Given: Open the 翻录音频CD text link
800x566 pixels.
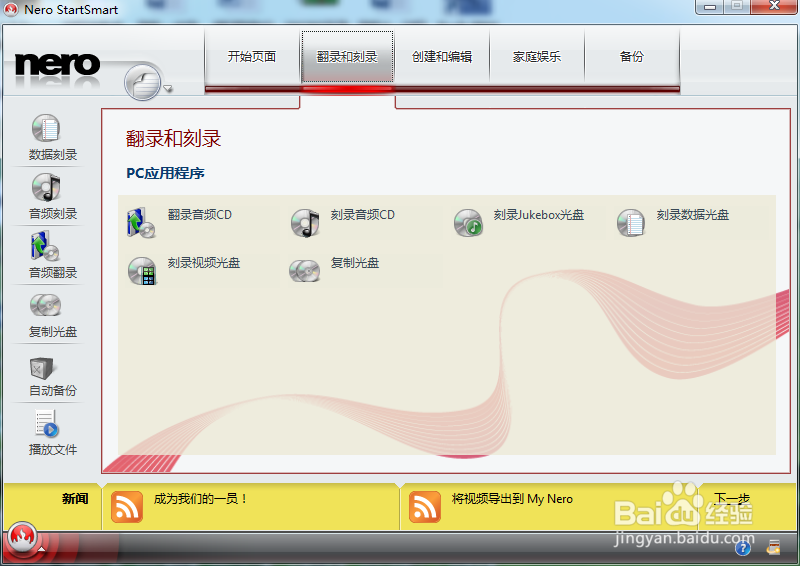Looking at the screenshot, I should [x=199, y=215].
